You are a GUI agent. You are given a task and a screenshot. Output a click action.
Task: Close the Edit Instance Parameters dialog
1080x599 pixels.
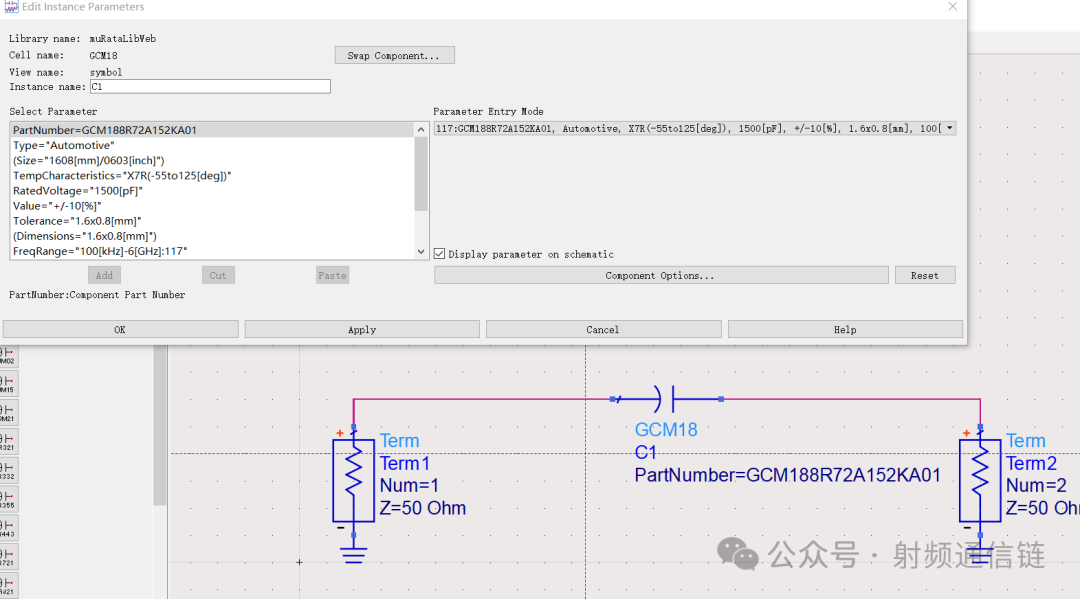click(953, 6)
